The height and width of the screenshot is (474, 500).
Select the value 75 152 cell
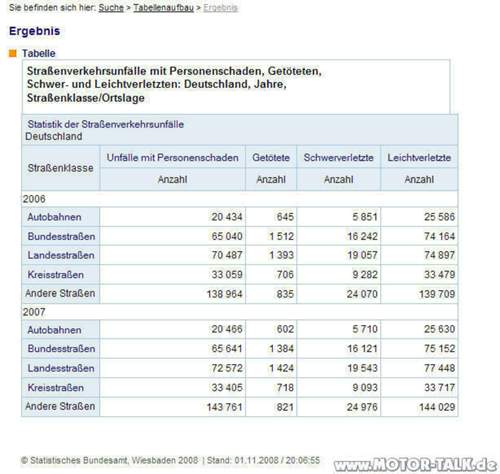pyautogui.click(x=419, y=349)
